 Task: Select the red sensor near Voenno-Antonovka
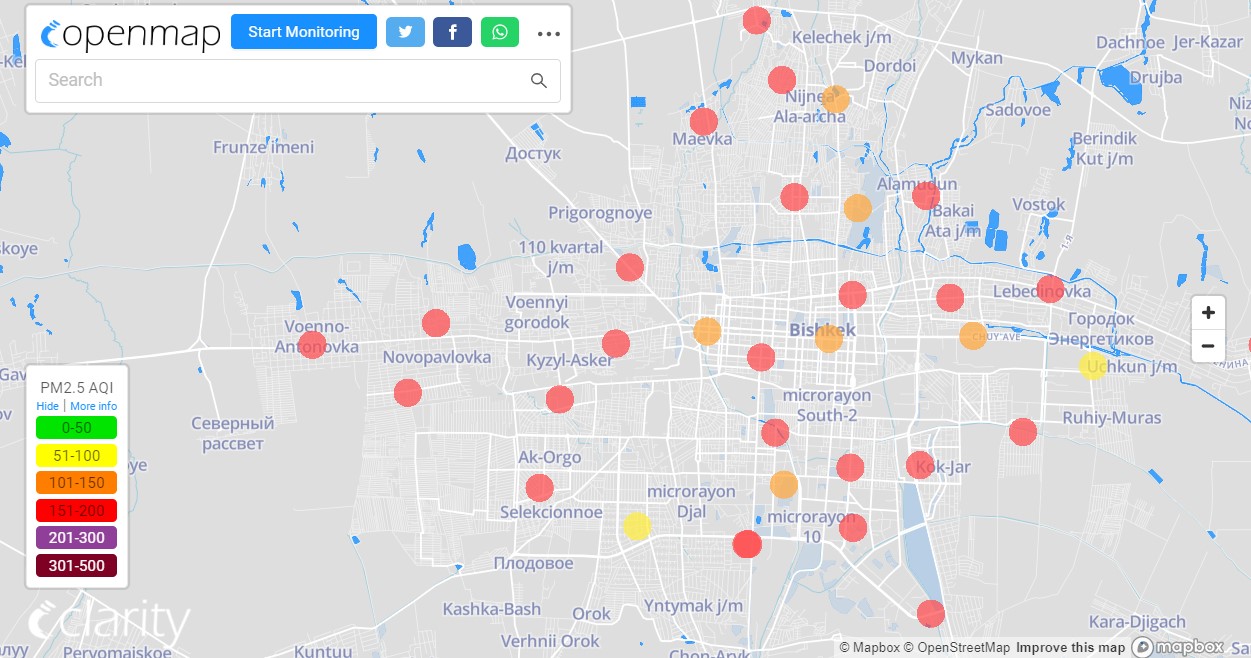pos(312,345)
